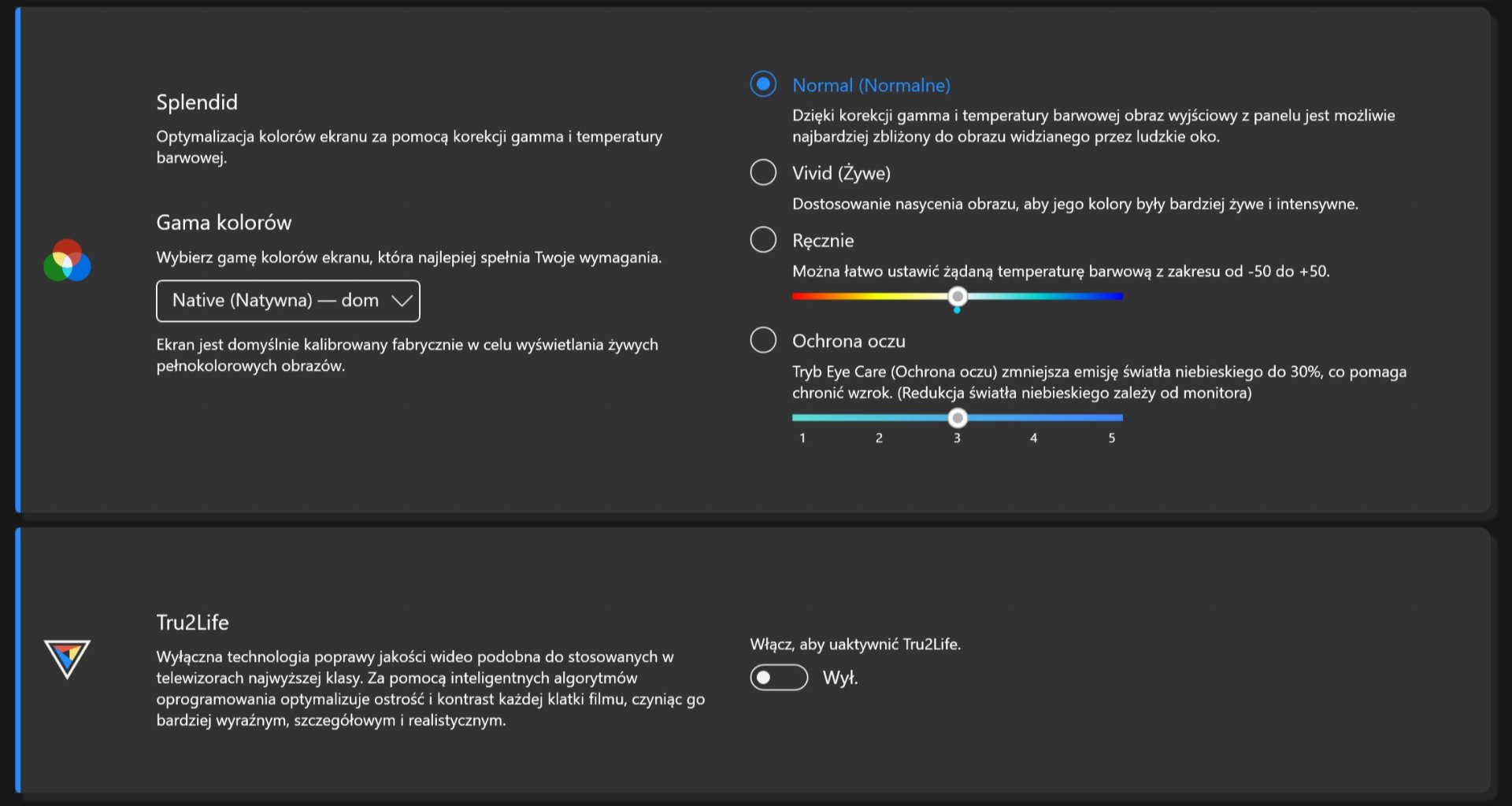Click the Ręcznie label text
Image resolution: width=1512 pixels, height=806 pixels.
(x=823, y=240)
